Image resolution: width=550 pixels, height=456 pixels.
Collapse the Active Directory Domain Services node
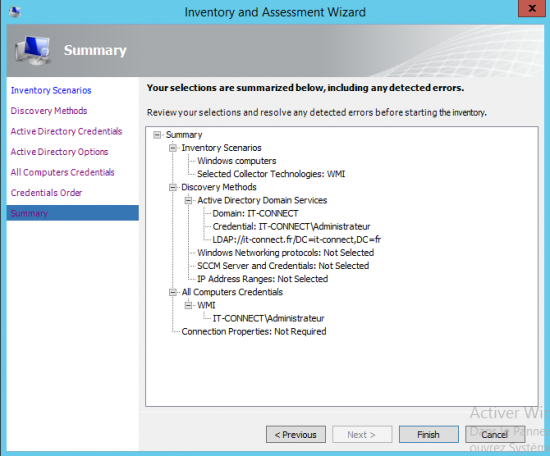tap(188, 201)
